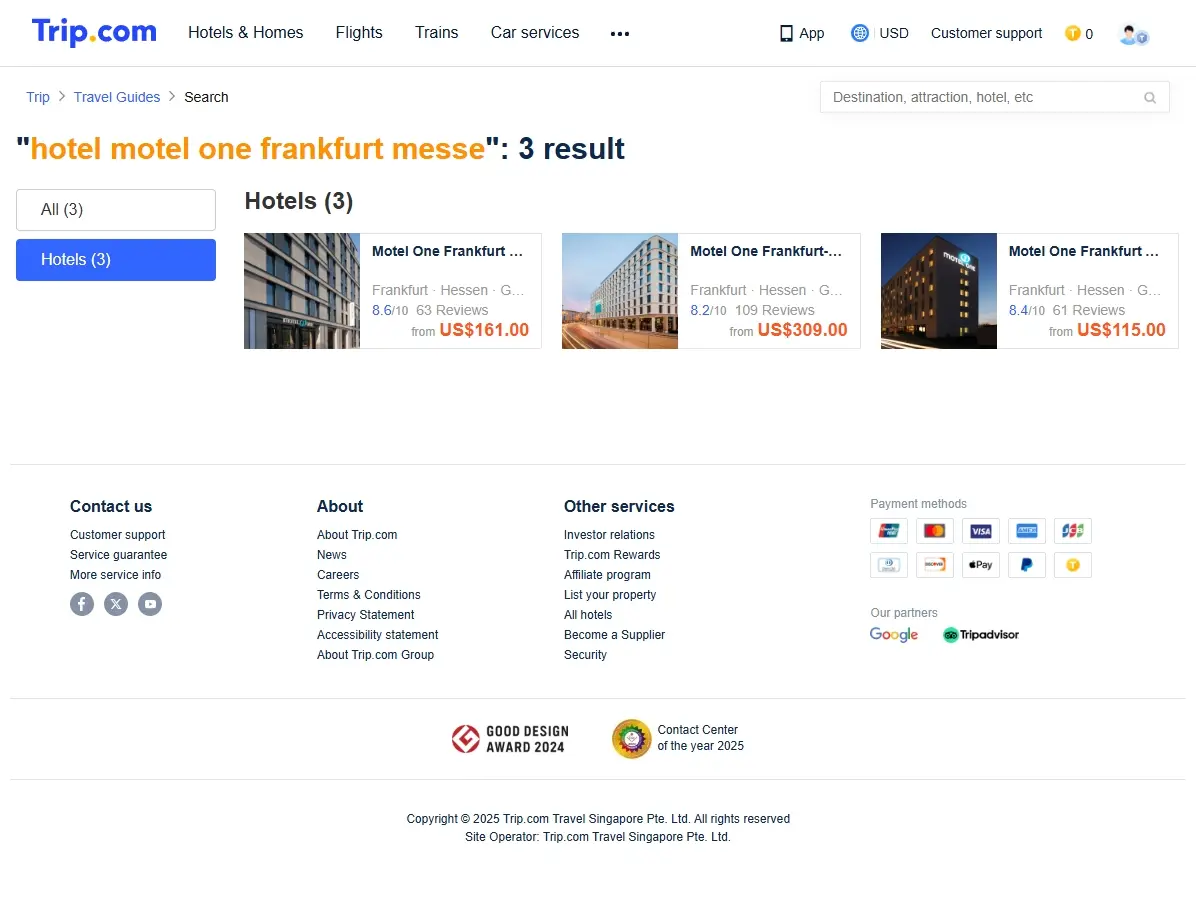
Task: Open About Trip.com link
Action: tap(357, 535)
